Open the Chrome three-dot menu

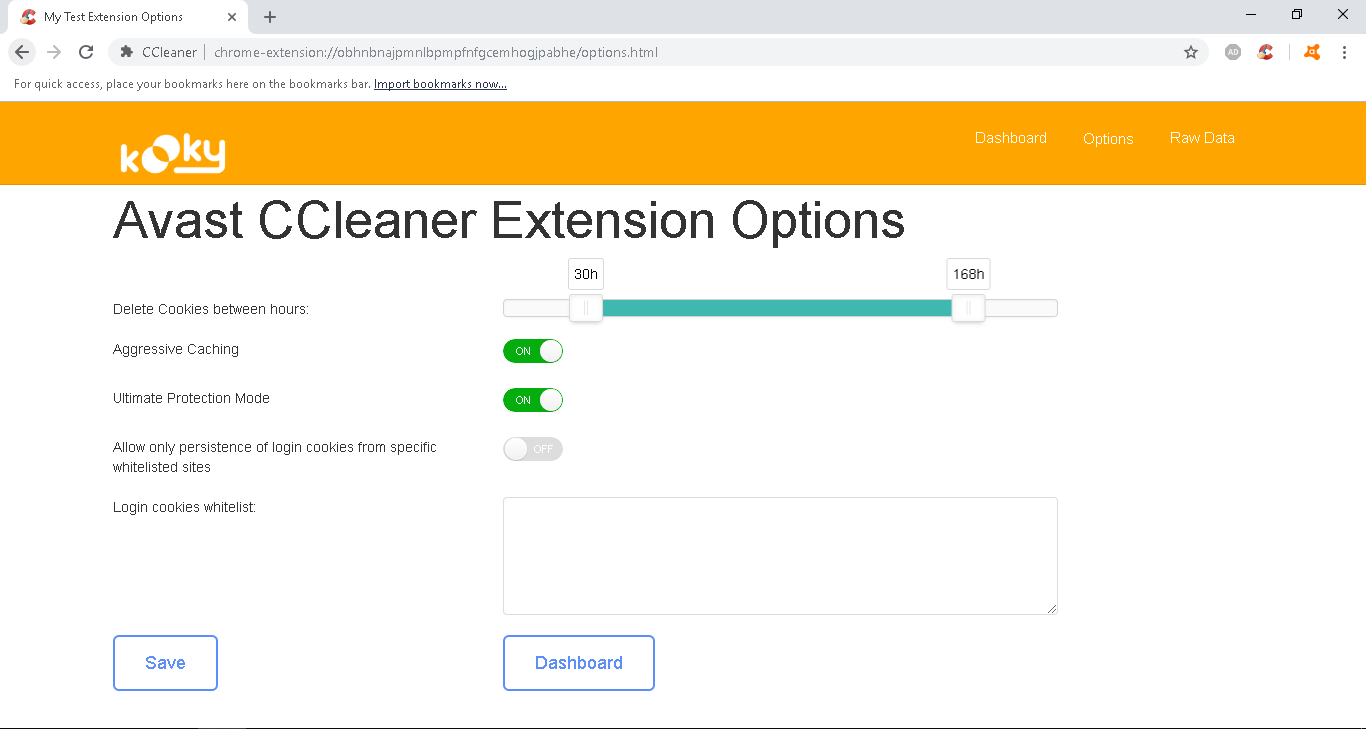tap(1344, 52)
